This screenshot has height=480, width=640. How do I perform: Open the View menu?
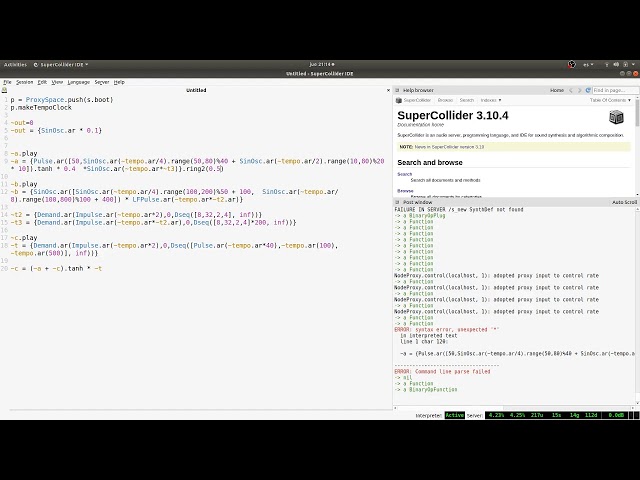57,82
